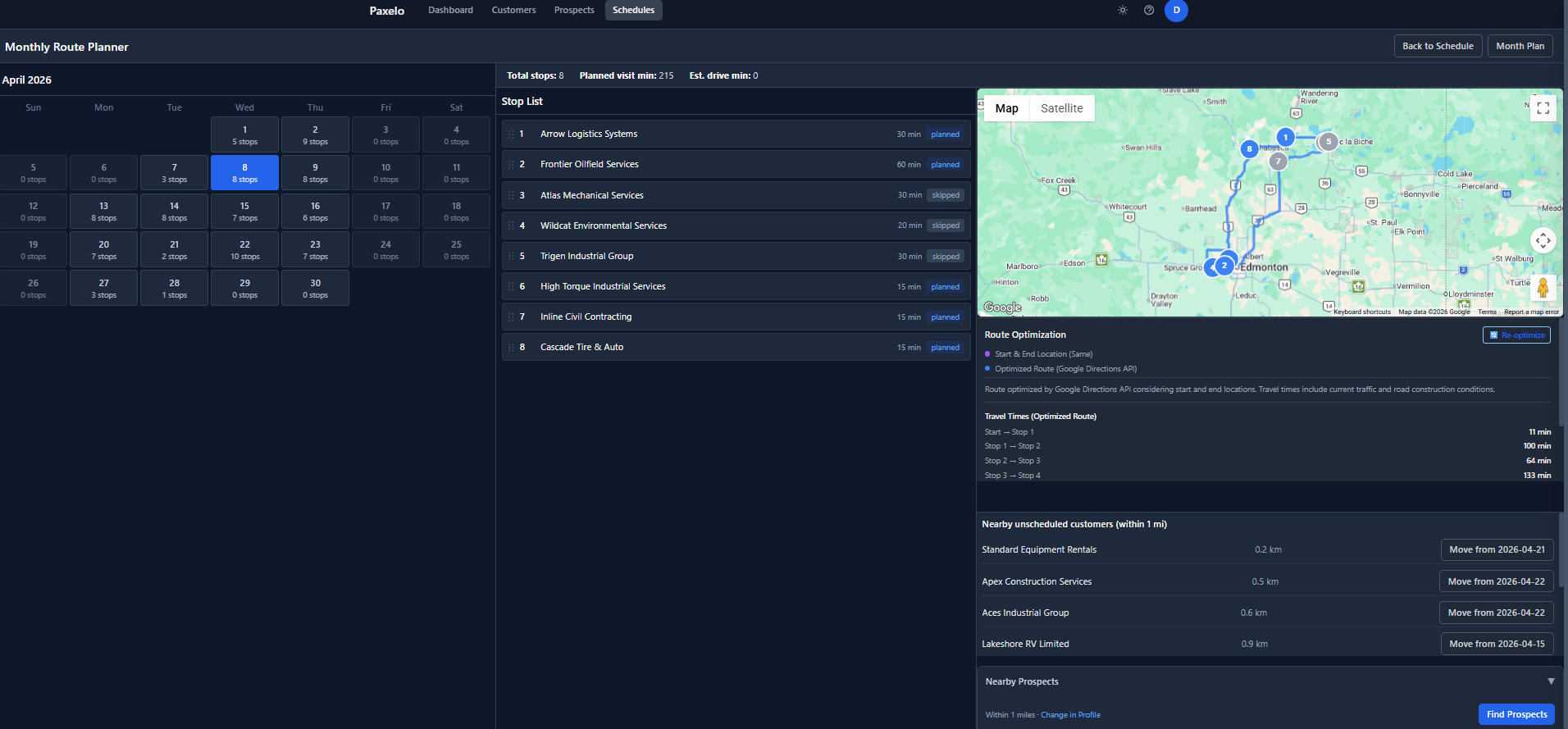
Task: Toggle skipped status for Atlas Mechanical Services
Action: (x=946, y=195)
